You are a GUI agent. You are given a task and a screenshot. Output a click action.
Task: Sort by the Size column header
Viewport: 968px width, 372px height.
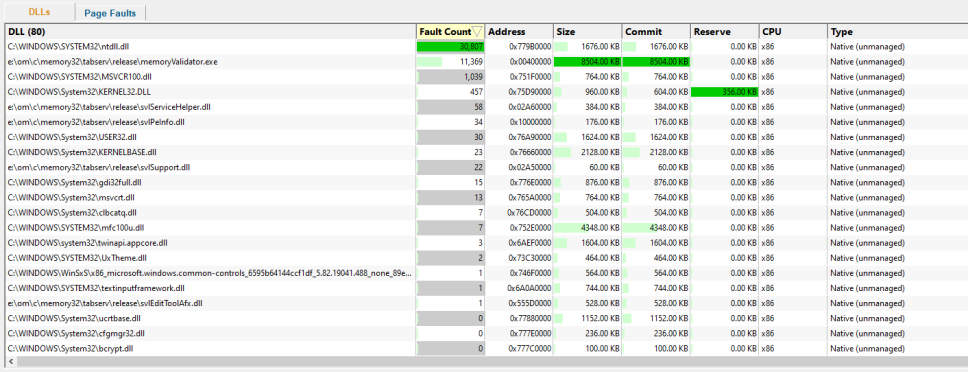click(x=588, y=32)
